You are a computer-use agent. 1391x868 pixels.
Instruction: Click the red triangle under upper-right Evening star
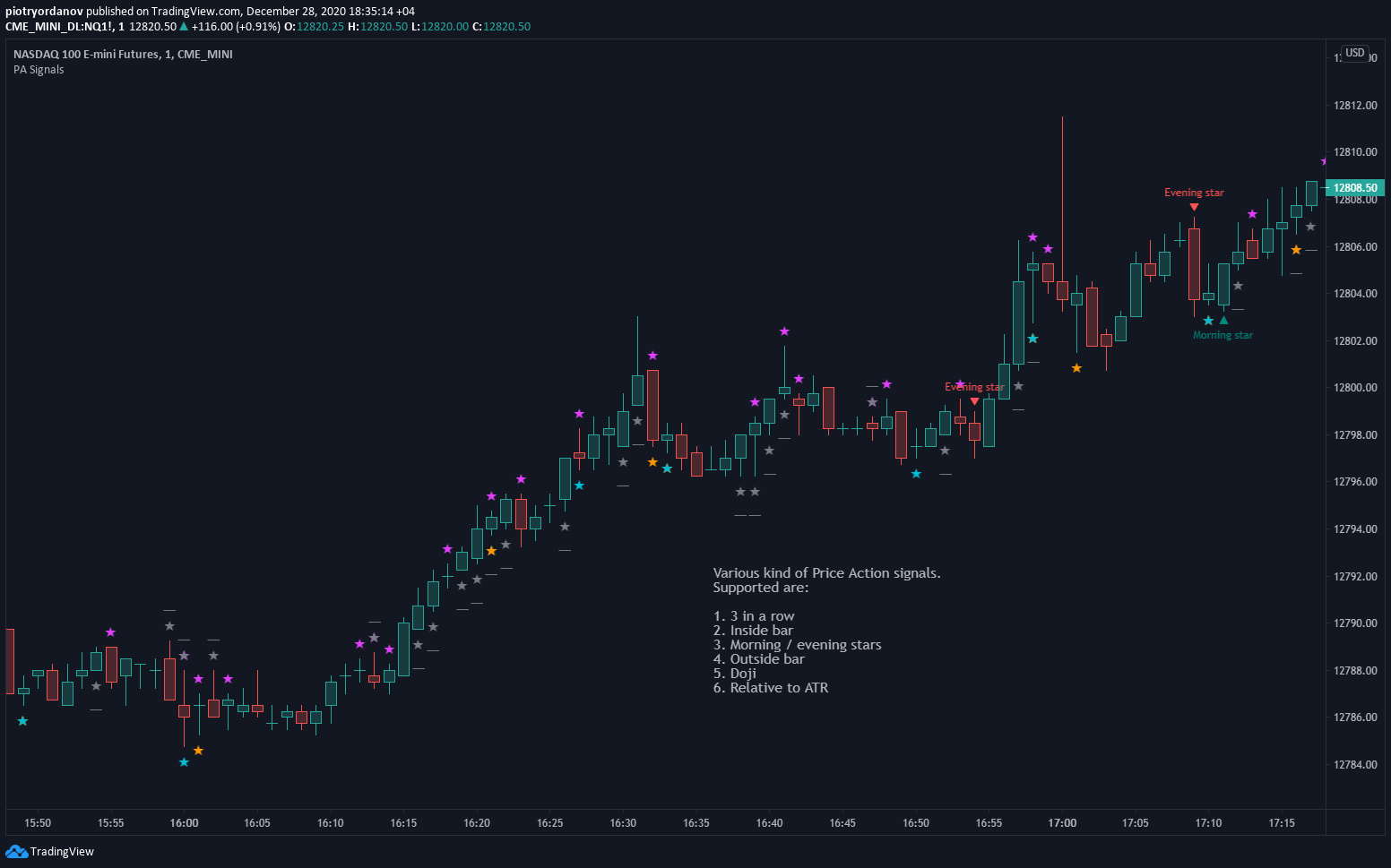pyautogui.click(x=1194, y=207)
